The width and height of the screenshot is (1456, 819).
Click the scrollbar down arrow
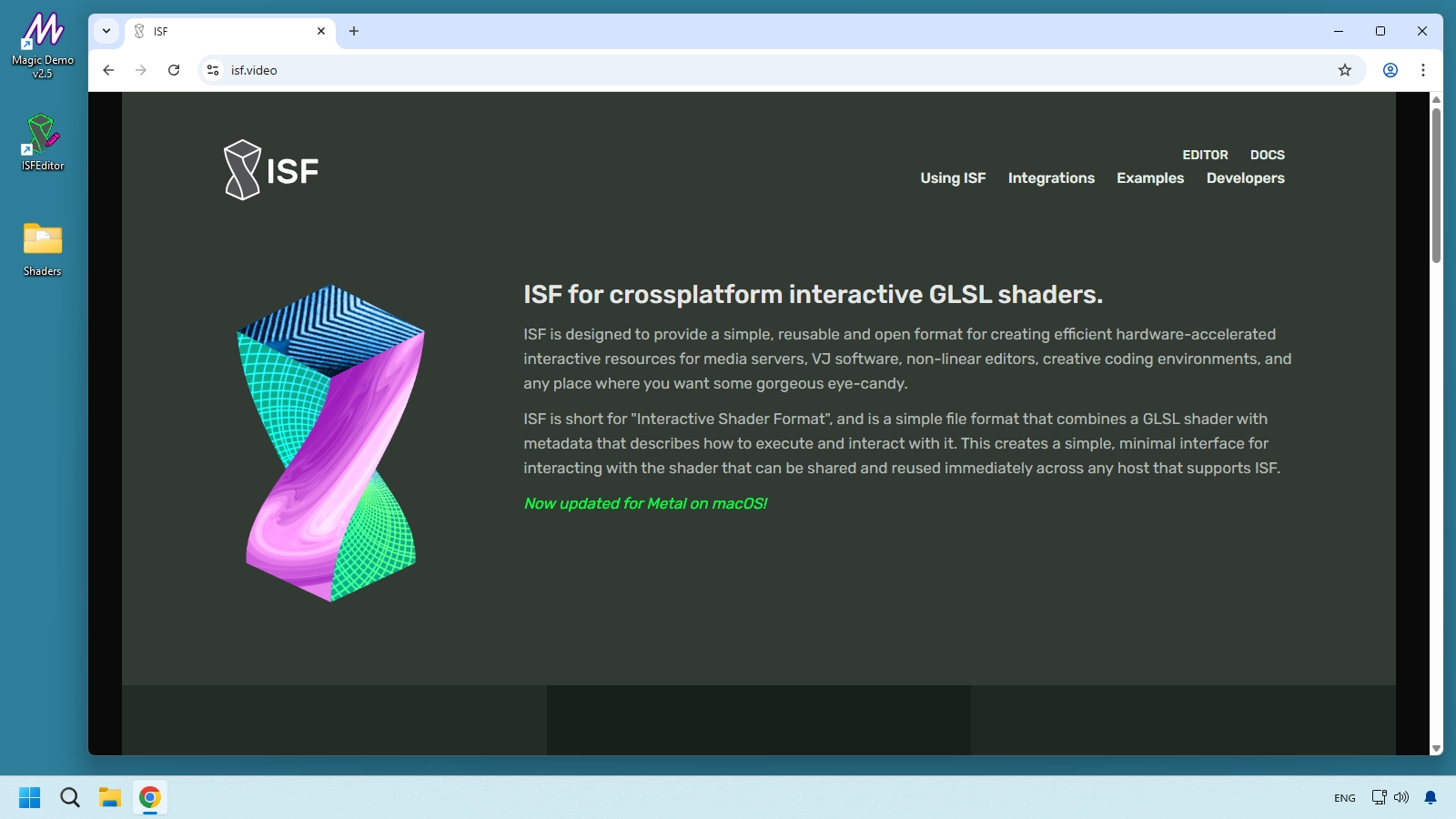(1436, 748)
